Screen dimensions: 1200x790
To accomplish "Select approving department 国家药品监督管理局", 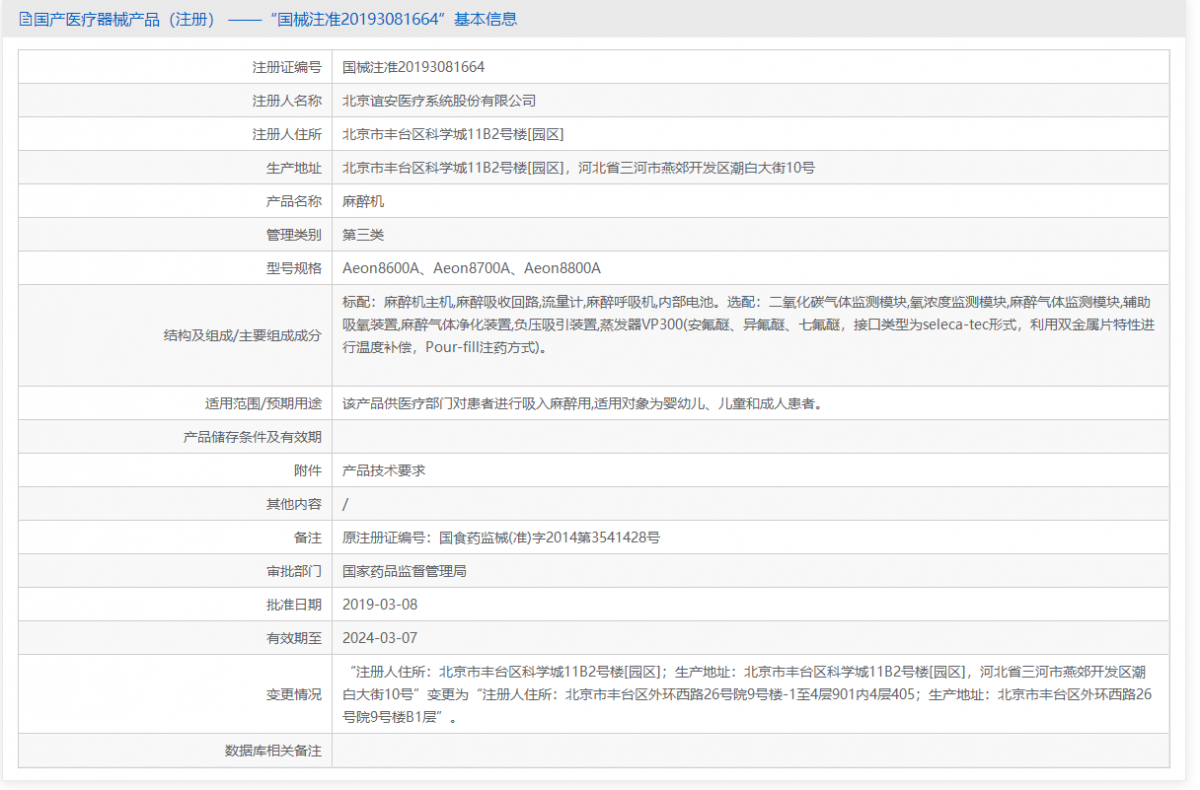I will 404,571.
